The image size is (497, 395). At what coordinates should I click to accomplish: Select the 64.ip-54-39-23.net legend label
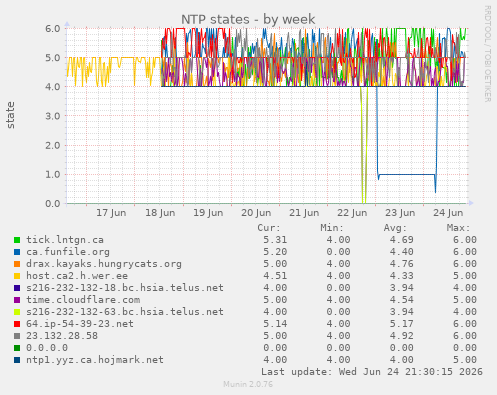pyautogui.click(x=80, y=324)
